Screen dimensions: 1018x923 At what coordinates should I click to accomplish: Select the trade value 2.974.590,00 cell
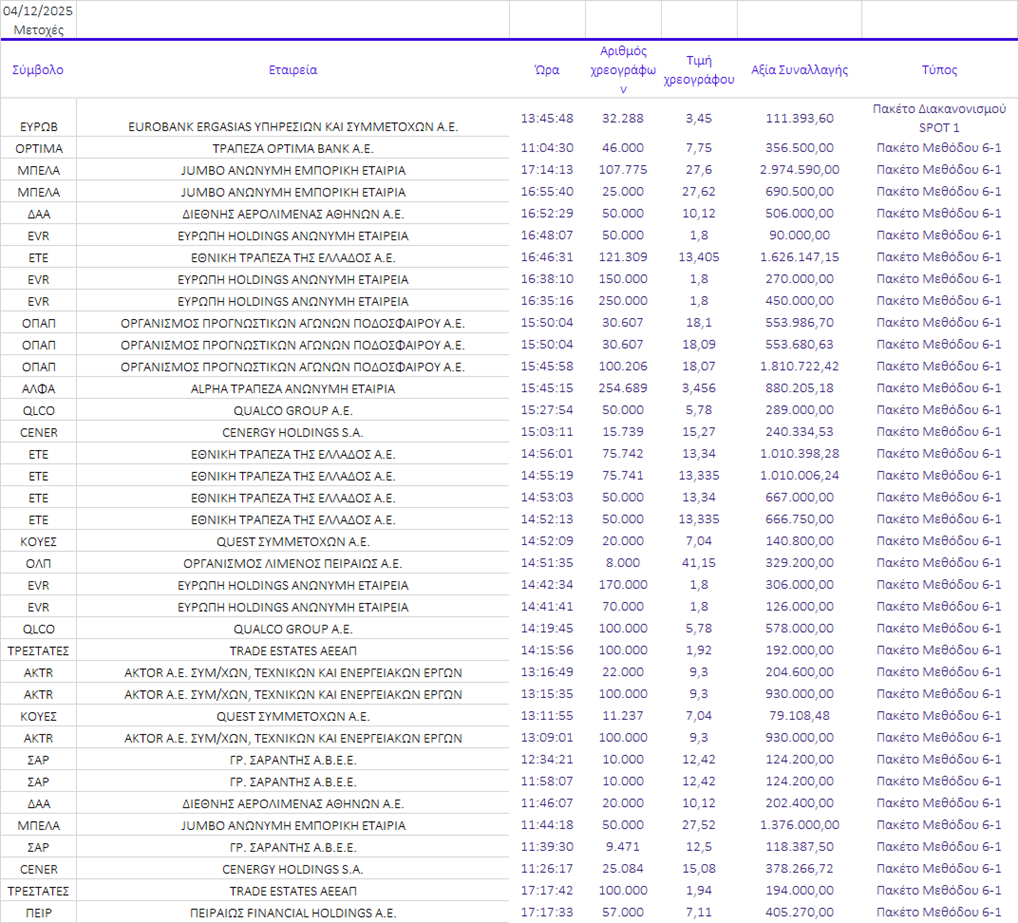pyautogui.click(x=799, y=170)
